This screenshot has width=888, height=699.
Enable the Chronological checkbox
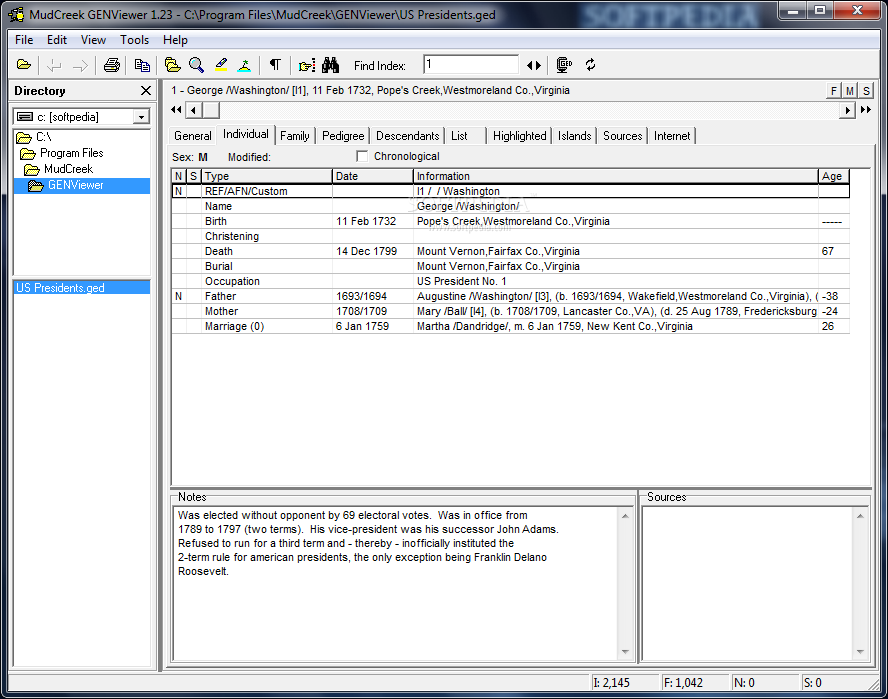[x=362, y=156]
